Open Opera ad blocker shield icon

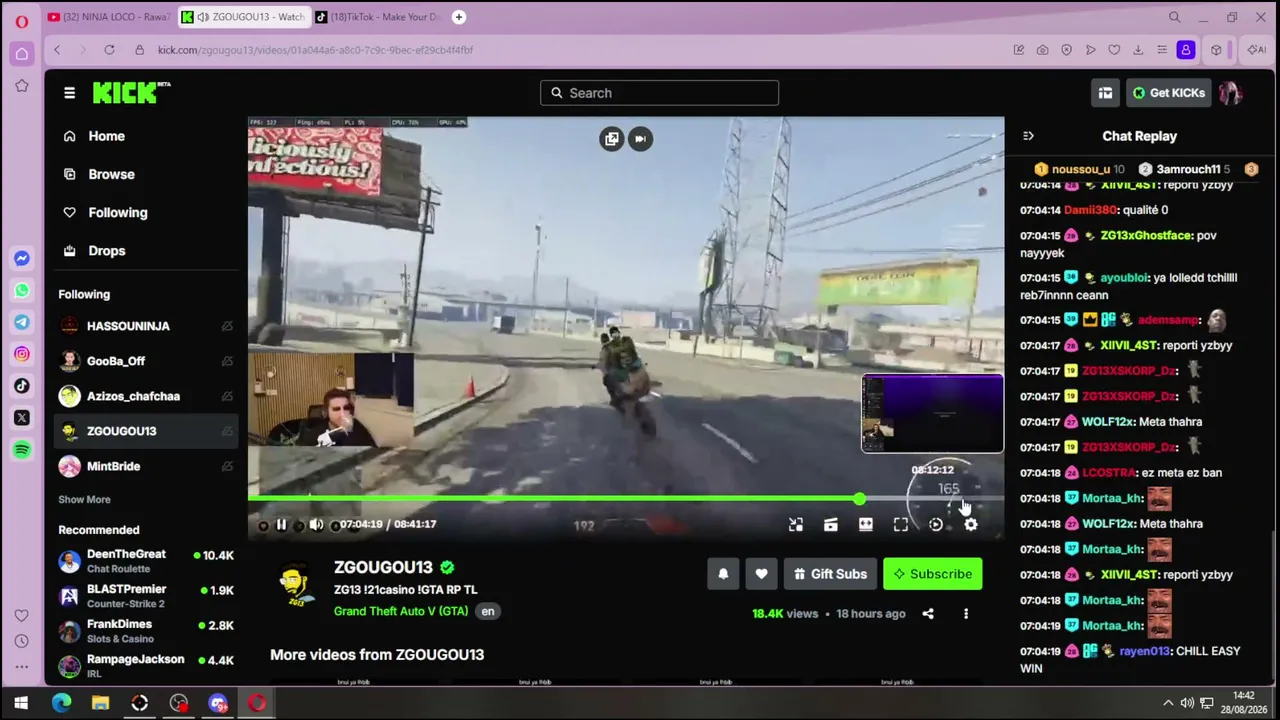click(x=1066, y=50)
